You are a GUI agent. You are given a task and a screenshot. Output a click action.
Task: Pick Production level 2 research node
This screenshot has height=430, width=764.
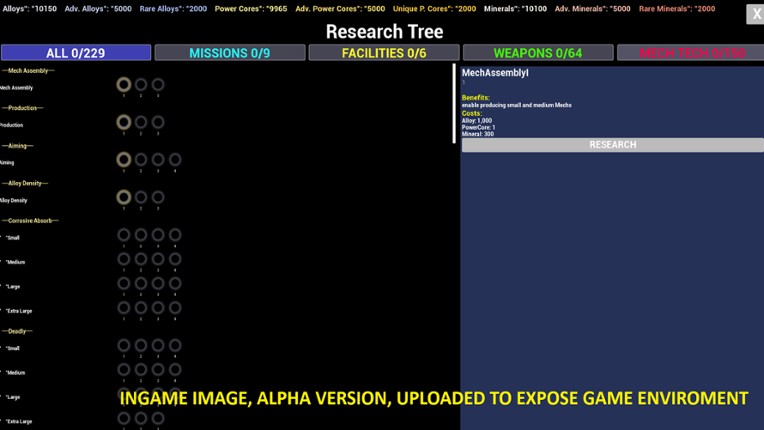coord(141,122)
